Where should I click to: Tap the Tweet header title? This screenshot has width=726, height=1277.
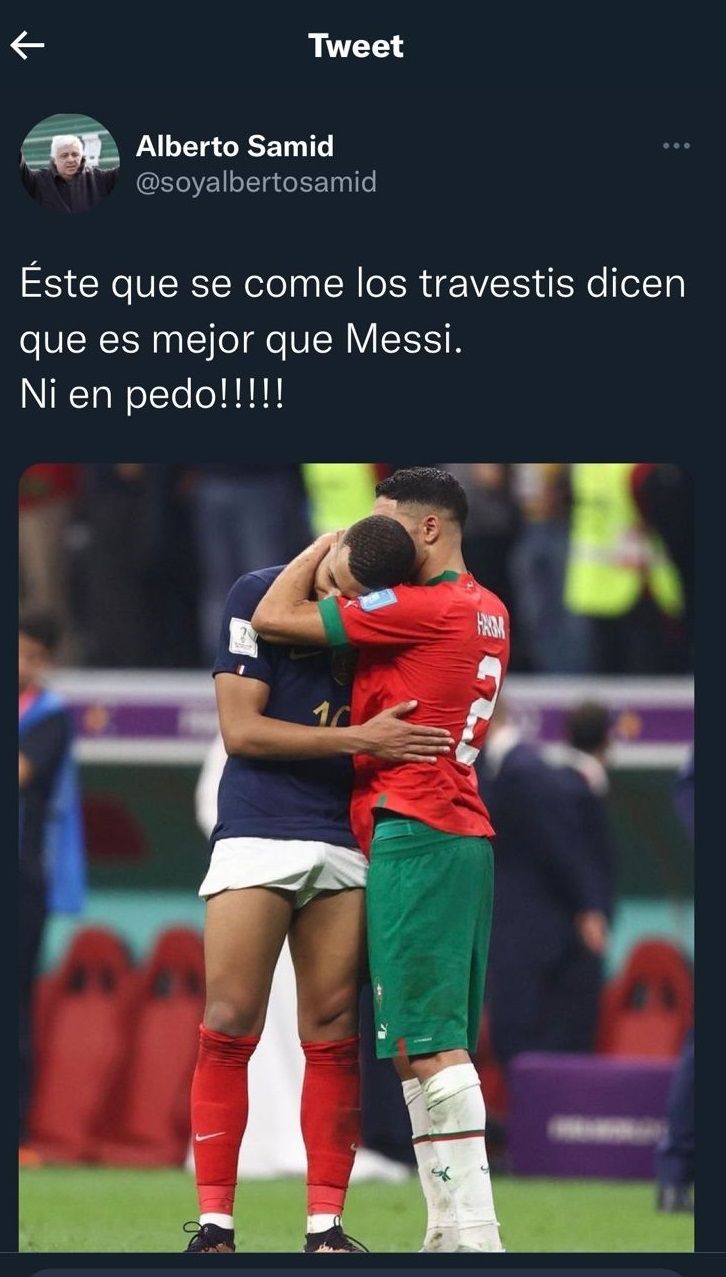pyautogui.click(x=356, y=45)
